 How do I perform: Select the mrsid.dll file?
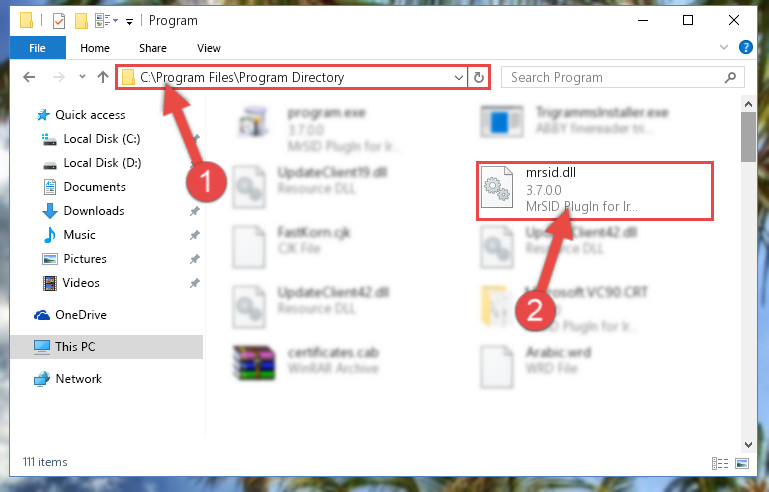pyautogui.click(x=594, y=191)
